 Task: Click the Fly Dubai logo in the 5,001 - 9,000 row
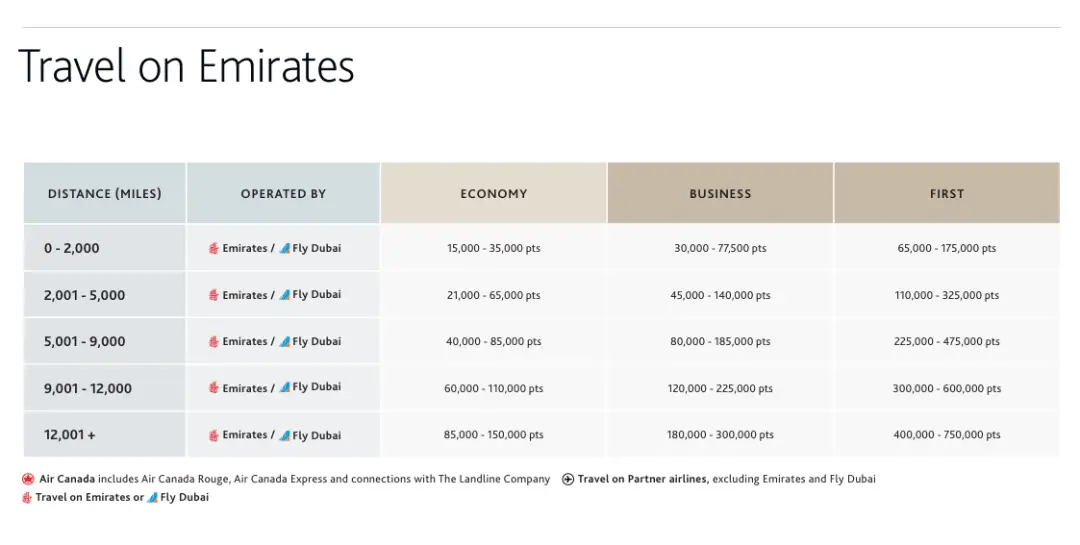coord(285,341)
